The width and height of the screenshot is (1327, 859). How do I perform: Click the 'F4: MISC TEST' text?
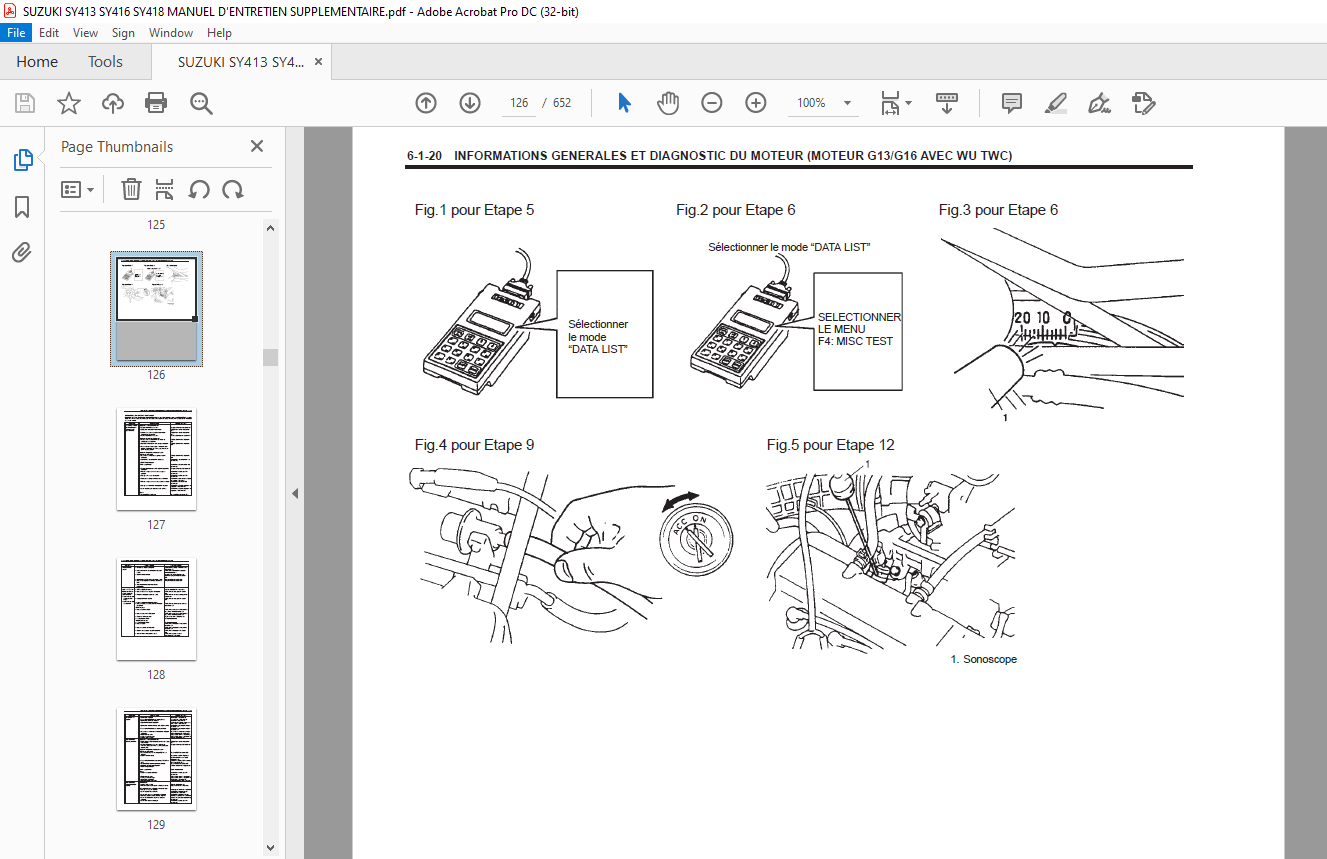[855, 341]
